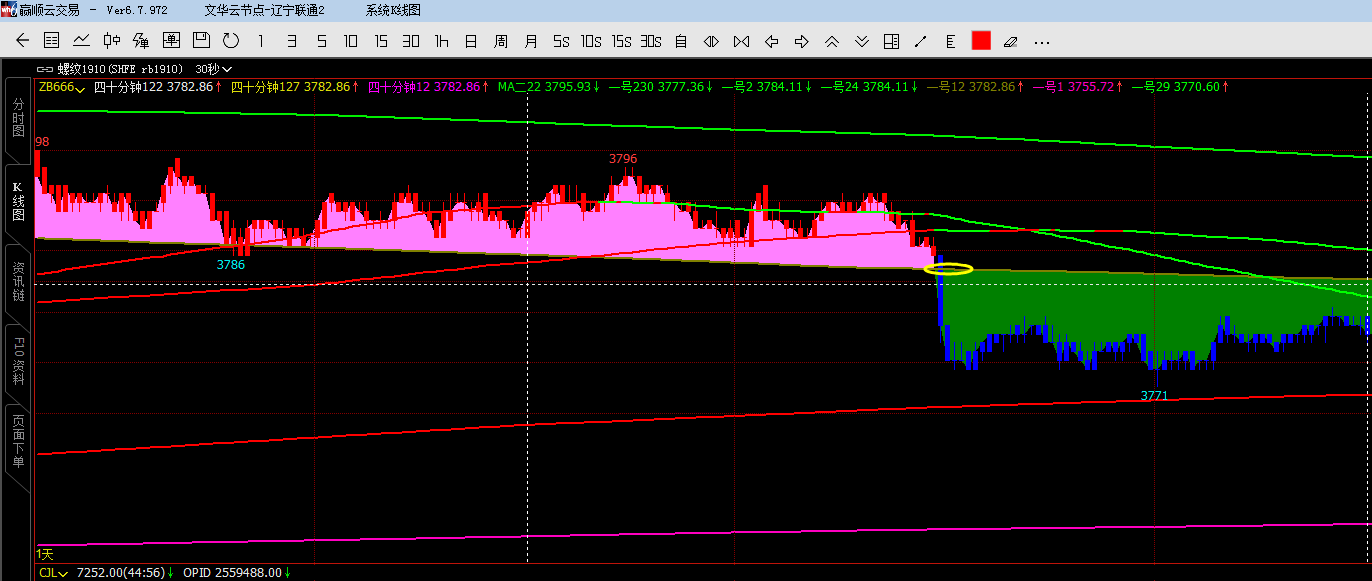Select the 日 daily period button
The image size is (1372, 581).
tap(471, 41)
